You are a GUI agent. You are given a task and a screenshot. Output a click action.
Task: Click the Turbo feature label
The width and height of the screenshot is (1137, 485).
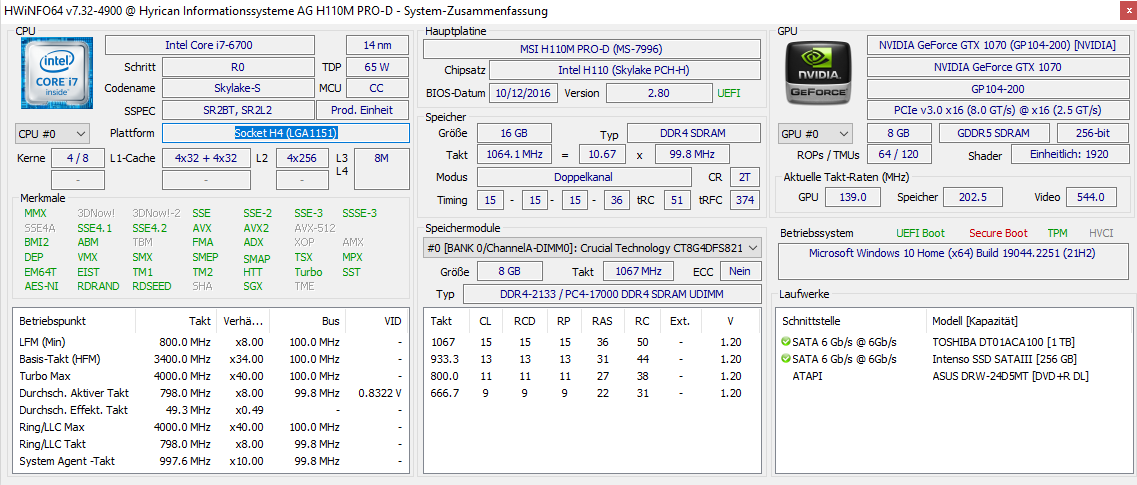(308, 272)
